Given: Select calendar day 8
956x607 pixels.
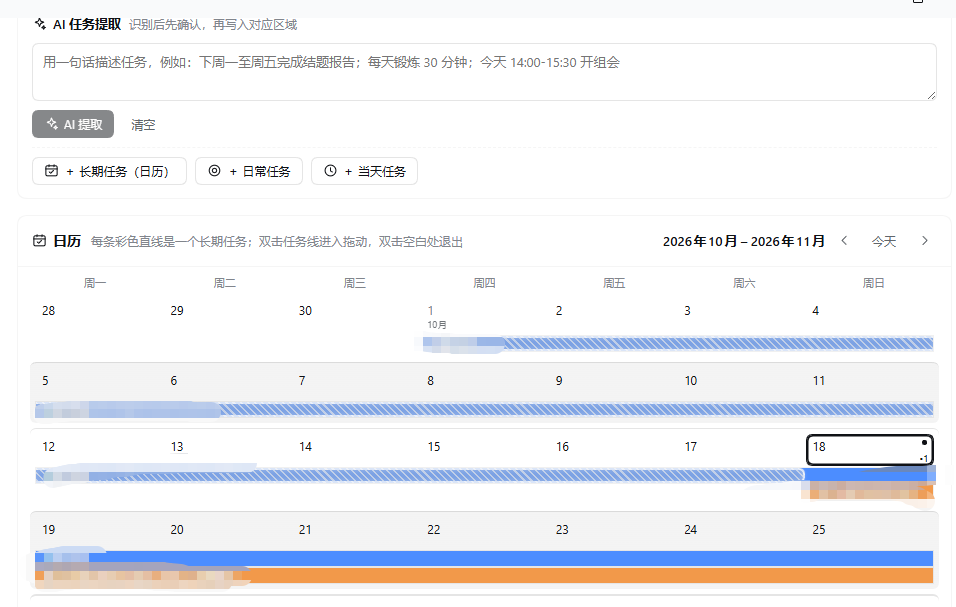Looking at the screenshot, I should tap(430, 381).
